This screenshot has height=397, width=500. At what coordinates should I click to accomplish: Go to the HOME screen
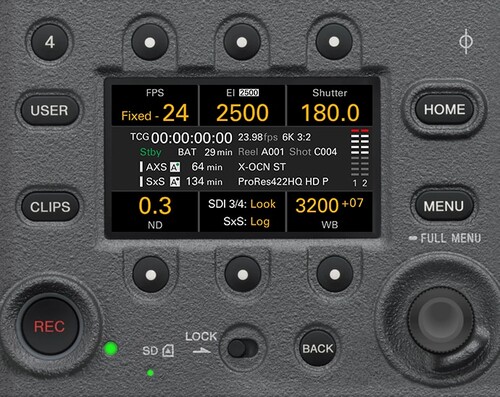444,110
